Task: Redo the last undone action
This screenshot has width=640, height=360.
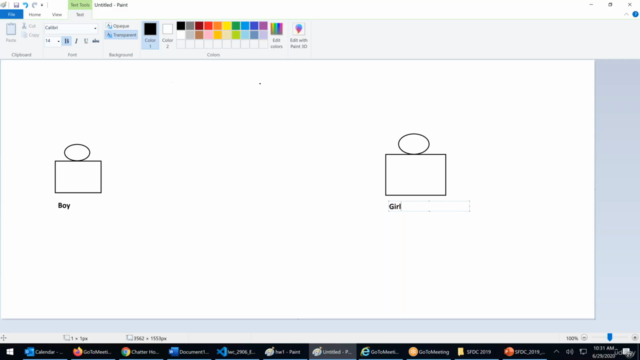Action: [34, 5]
